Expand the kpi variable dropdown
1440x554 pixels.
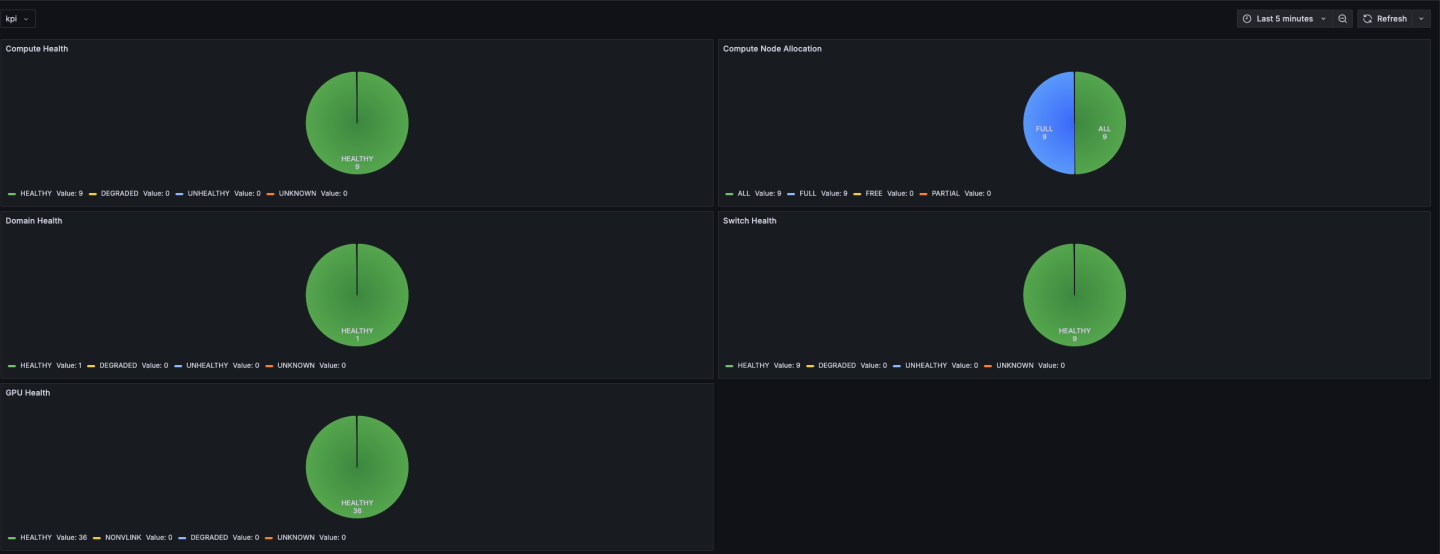[x=18, y=19]
